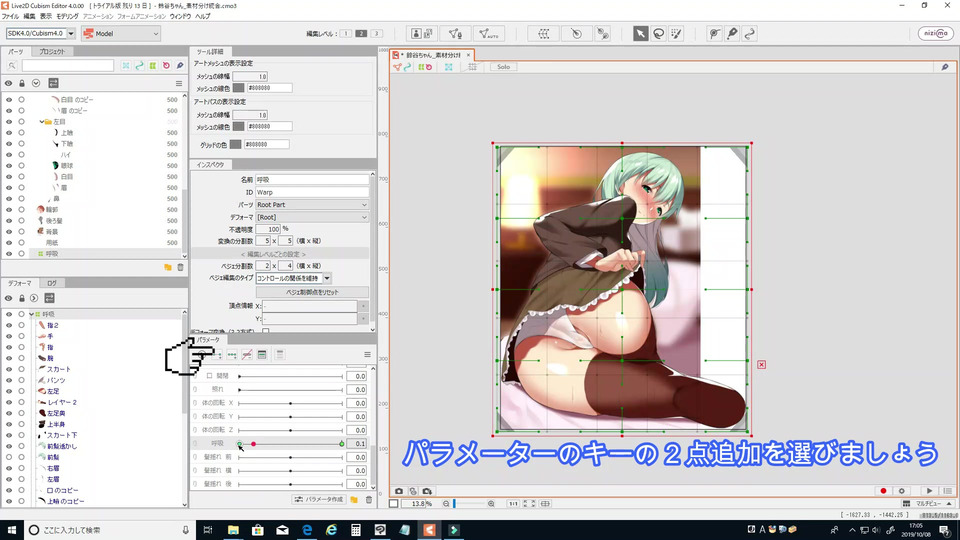Select the brush selection tool in toolbar
The image size is (960, 540).
point(676,34)
